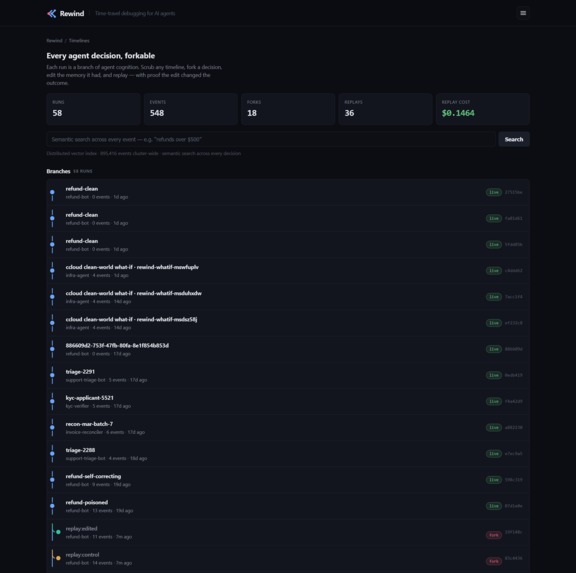Click the 'Time-travel debugging for AI agents' tagline
Viewport: 576px width, 573px height.
click(x=135, y=14)
